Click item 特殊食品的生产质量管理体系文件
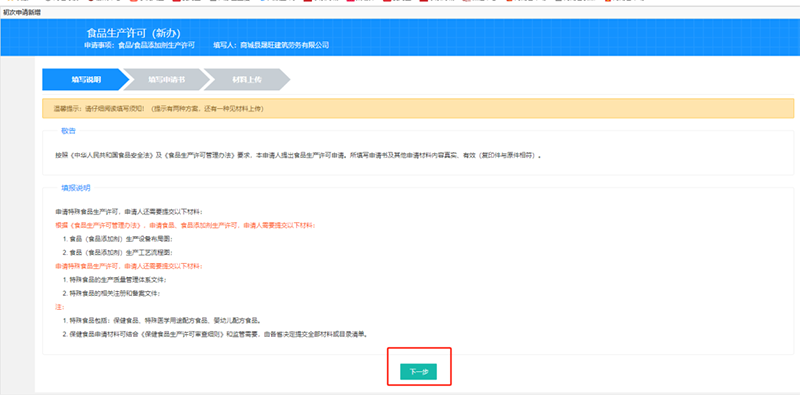This screenshot has width=800, height=395. [x=115, y=280]
